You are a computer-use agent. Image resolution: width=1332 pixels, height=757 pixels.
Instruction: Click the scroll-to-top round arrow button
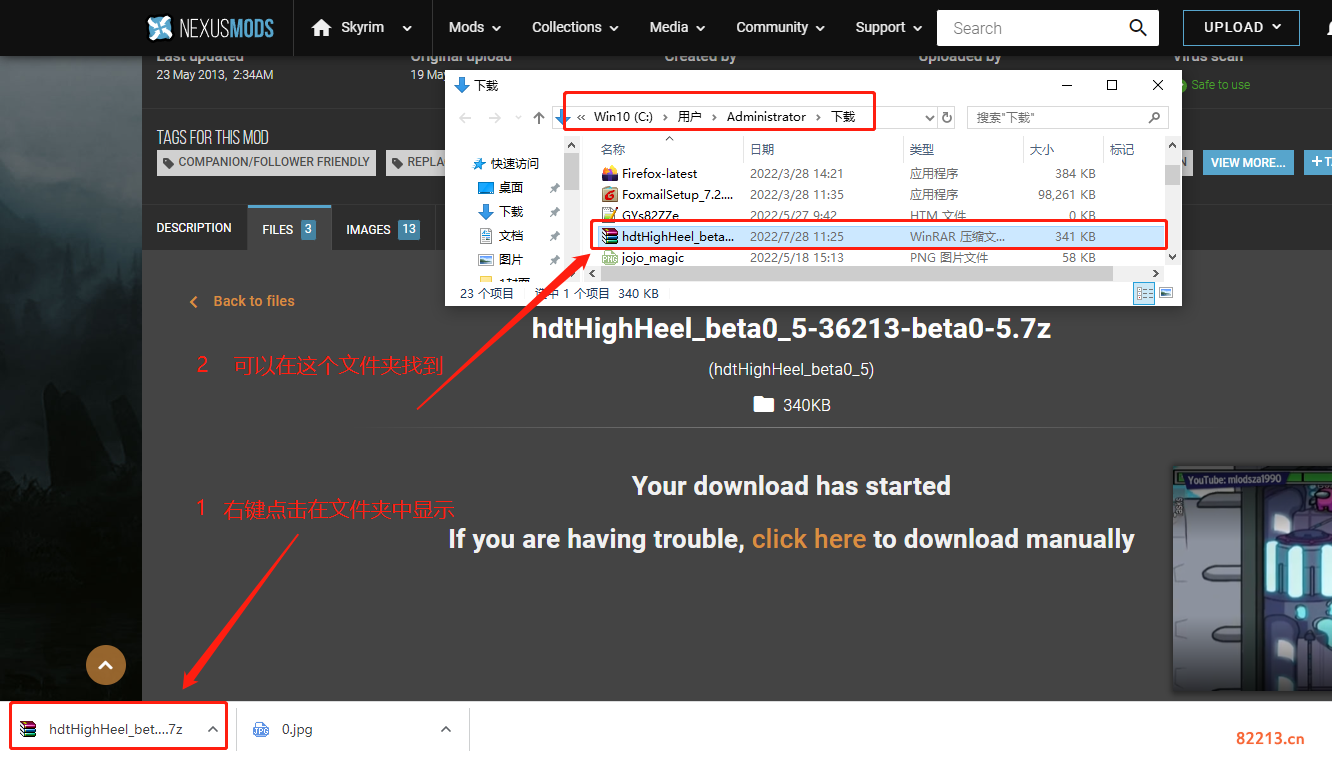(106, 664)
